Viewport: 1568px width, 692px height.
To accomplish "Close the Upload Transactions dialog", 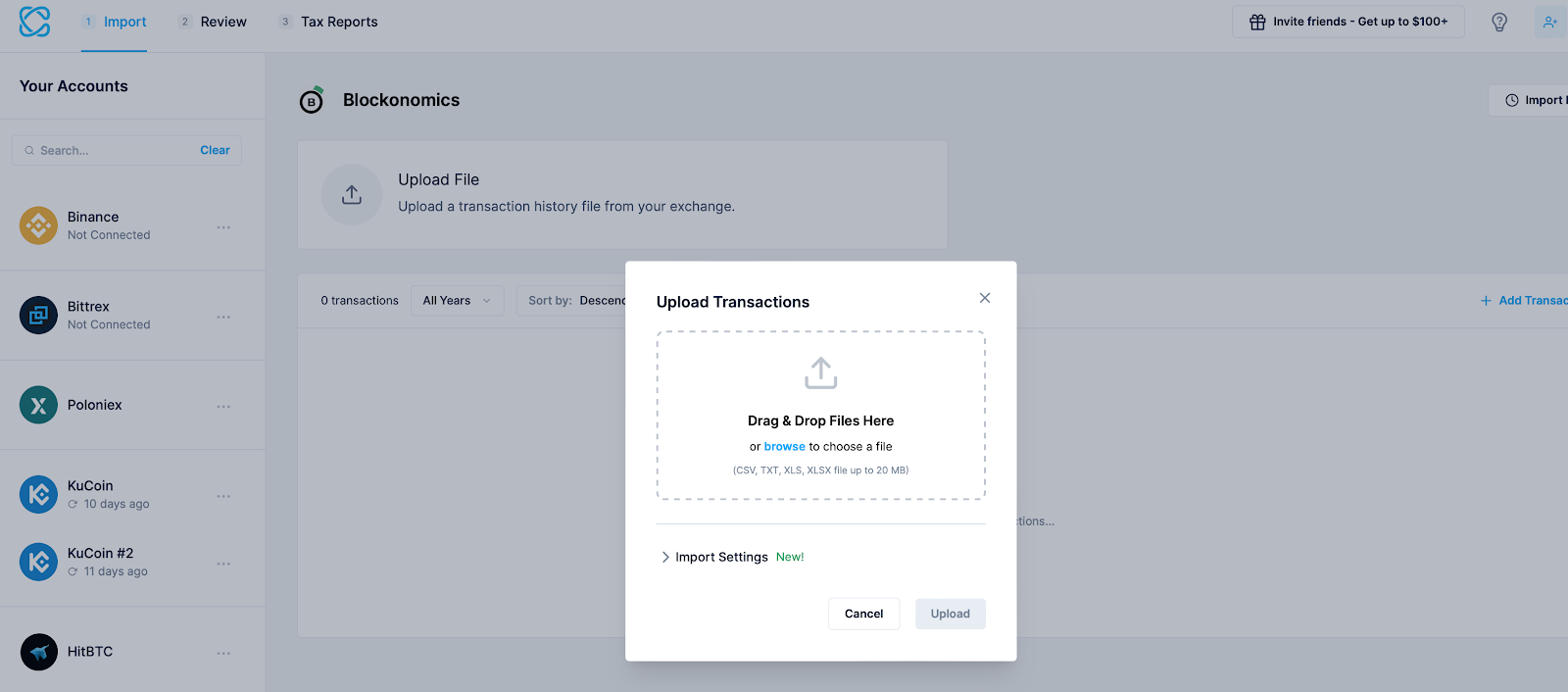I will coord(985,298).
